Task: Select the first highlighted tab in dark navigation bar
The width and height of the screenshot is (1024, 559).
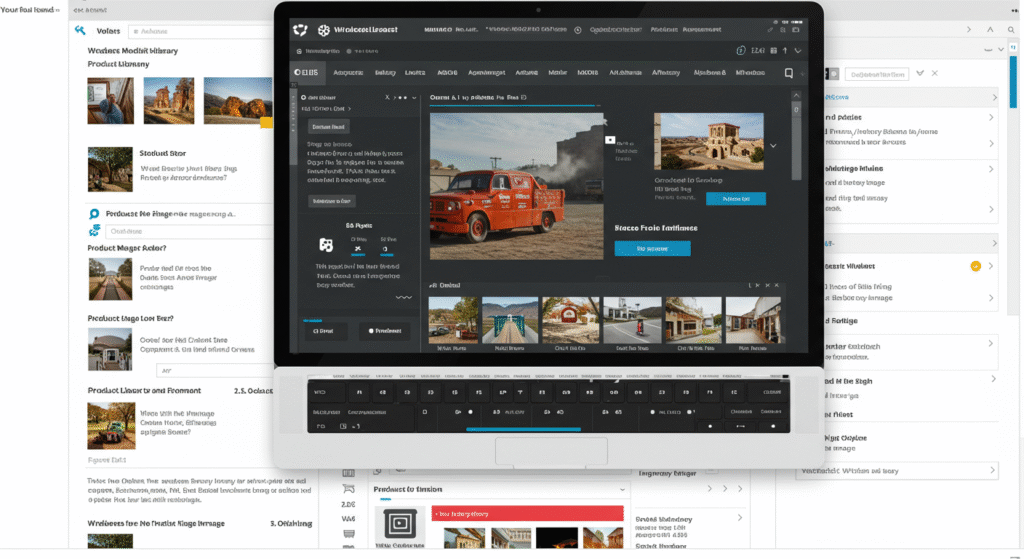Action: [x=306, y=73]
